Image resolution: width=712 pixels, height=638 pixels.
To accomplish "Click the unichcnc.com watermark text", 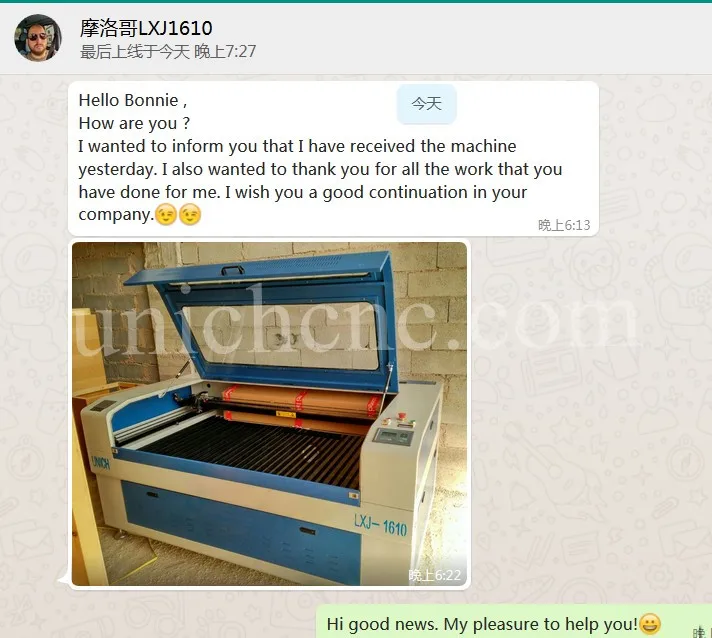I will 354,319.
